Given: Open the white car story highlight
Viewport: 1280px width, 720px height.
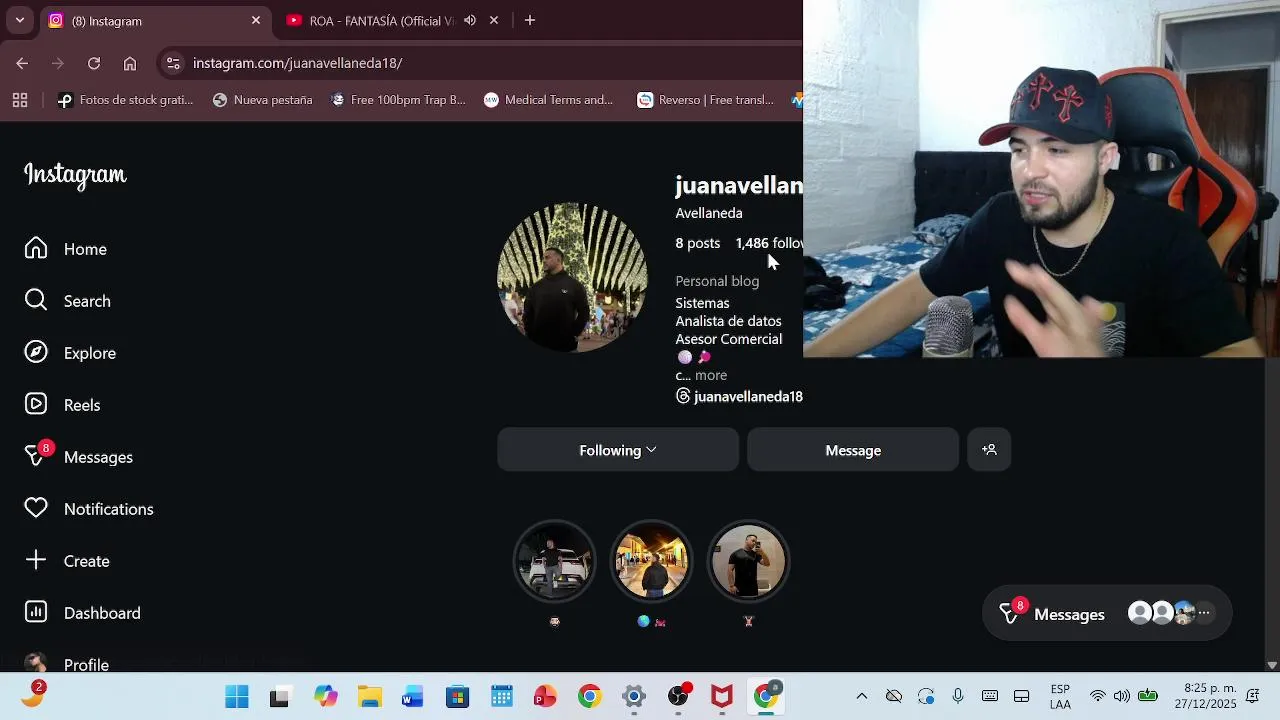Looking at the screenshot, I should point(554,562).
